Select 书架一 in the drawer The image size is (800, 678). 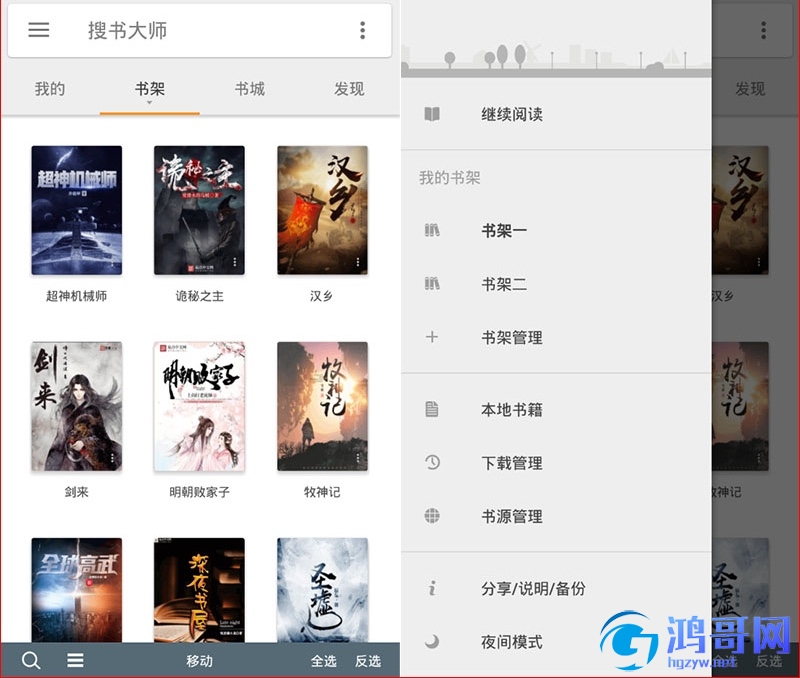point(556,230)
